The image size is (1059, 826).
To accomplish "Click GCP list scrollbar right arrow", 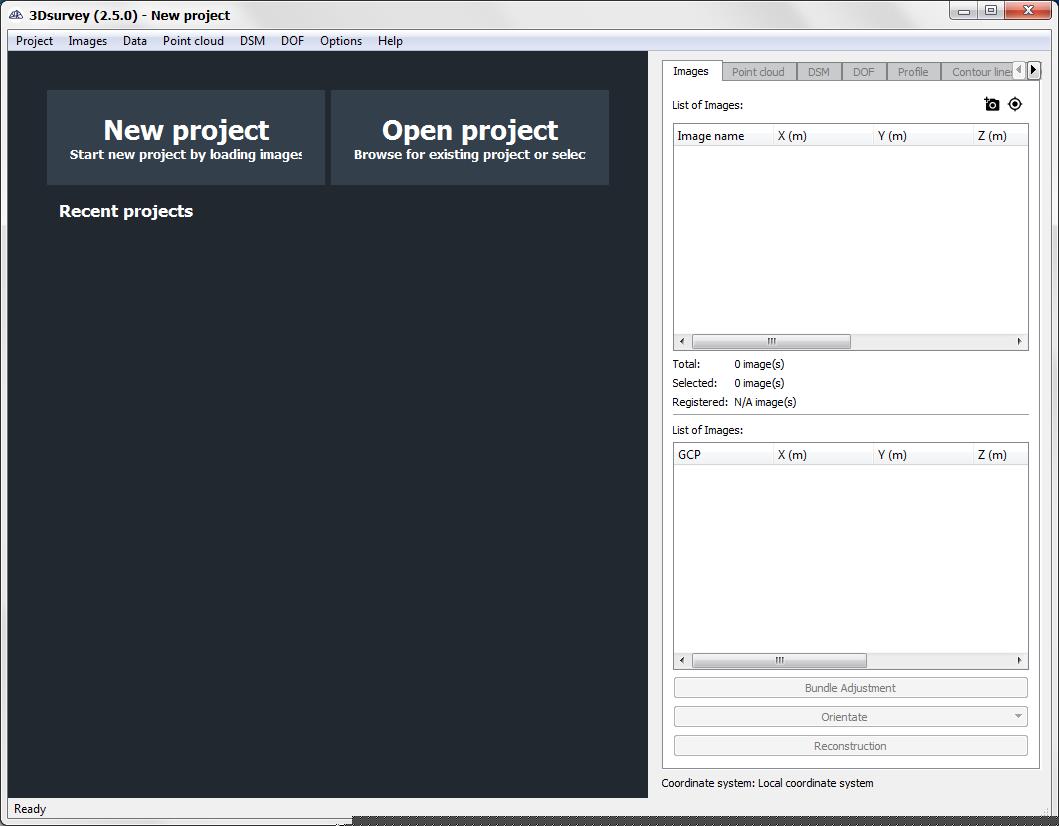I will 1019,660.
